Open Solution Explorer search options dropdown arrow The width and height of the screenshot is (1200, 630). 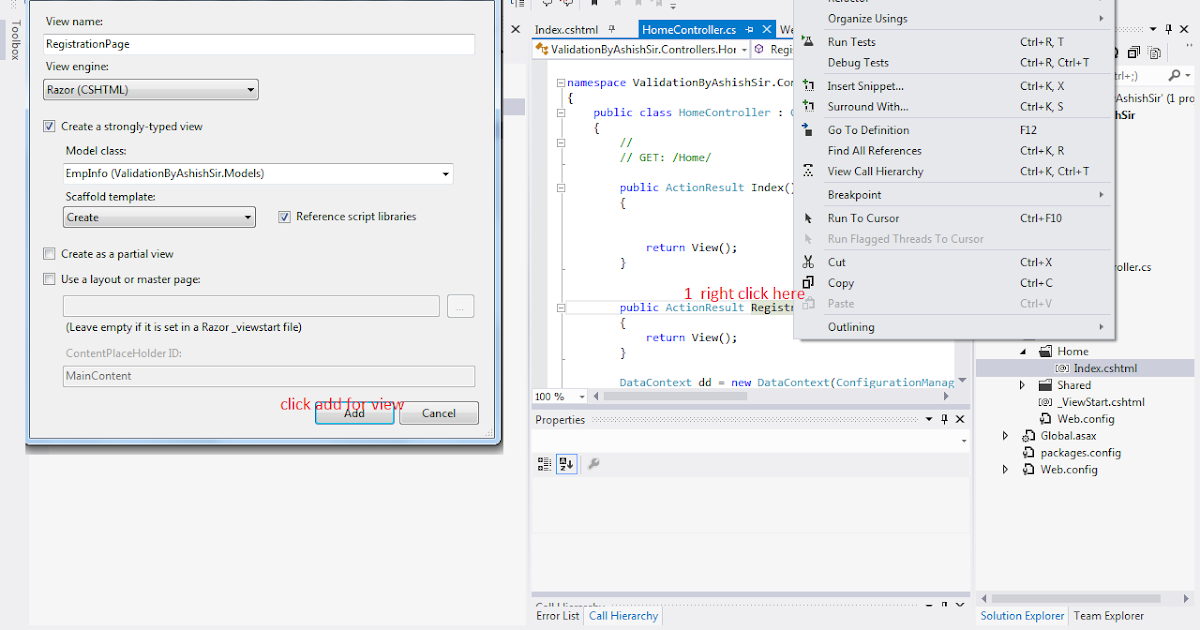click(x=1187, y=76)
